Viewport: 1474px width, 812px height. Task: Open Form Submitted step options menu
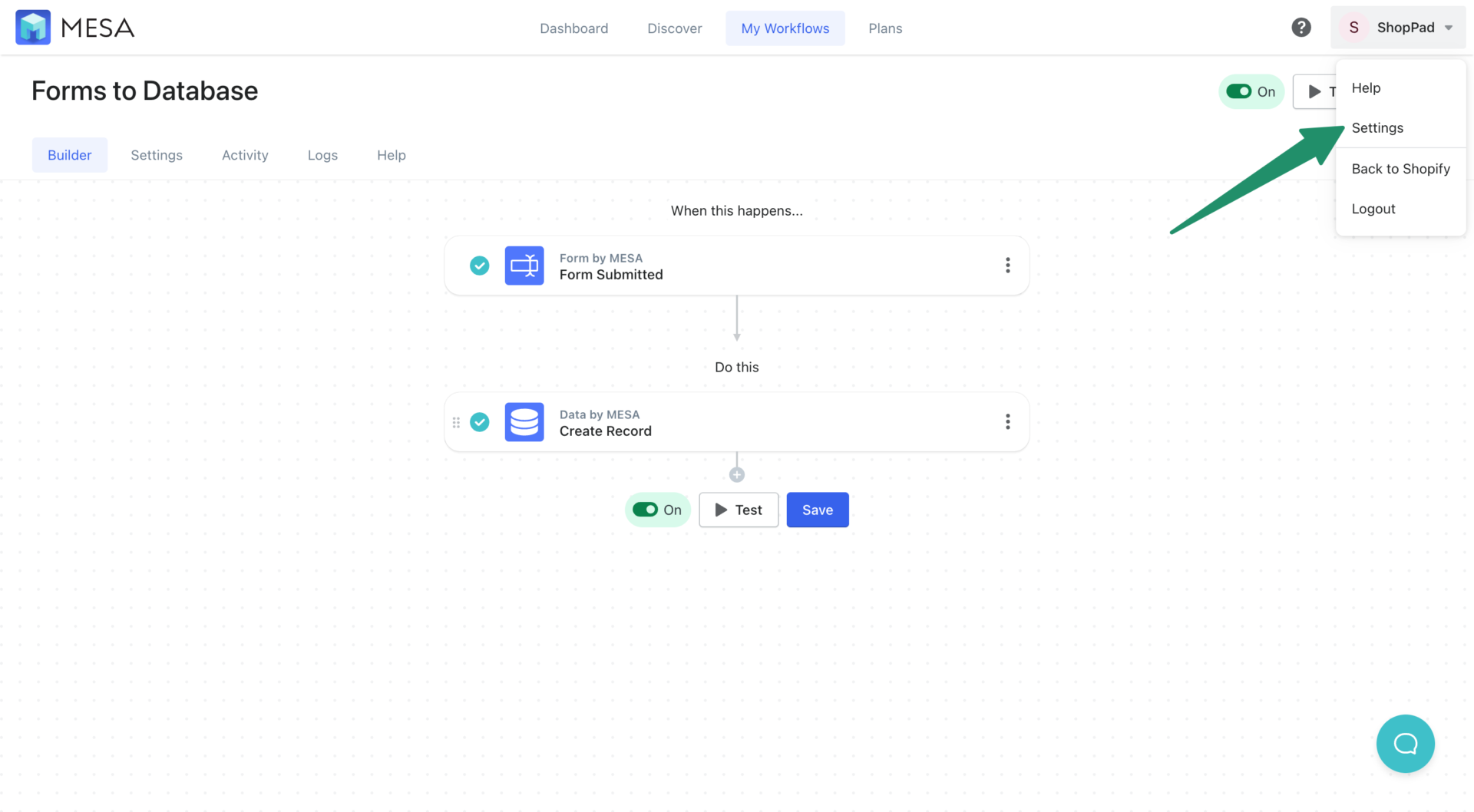coord(1007,266)
